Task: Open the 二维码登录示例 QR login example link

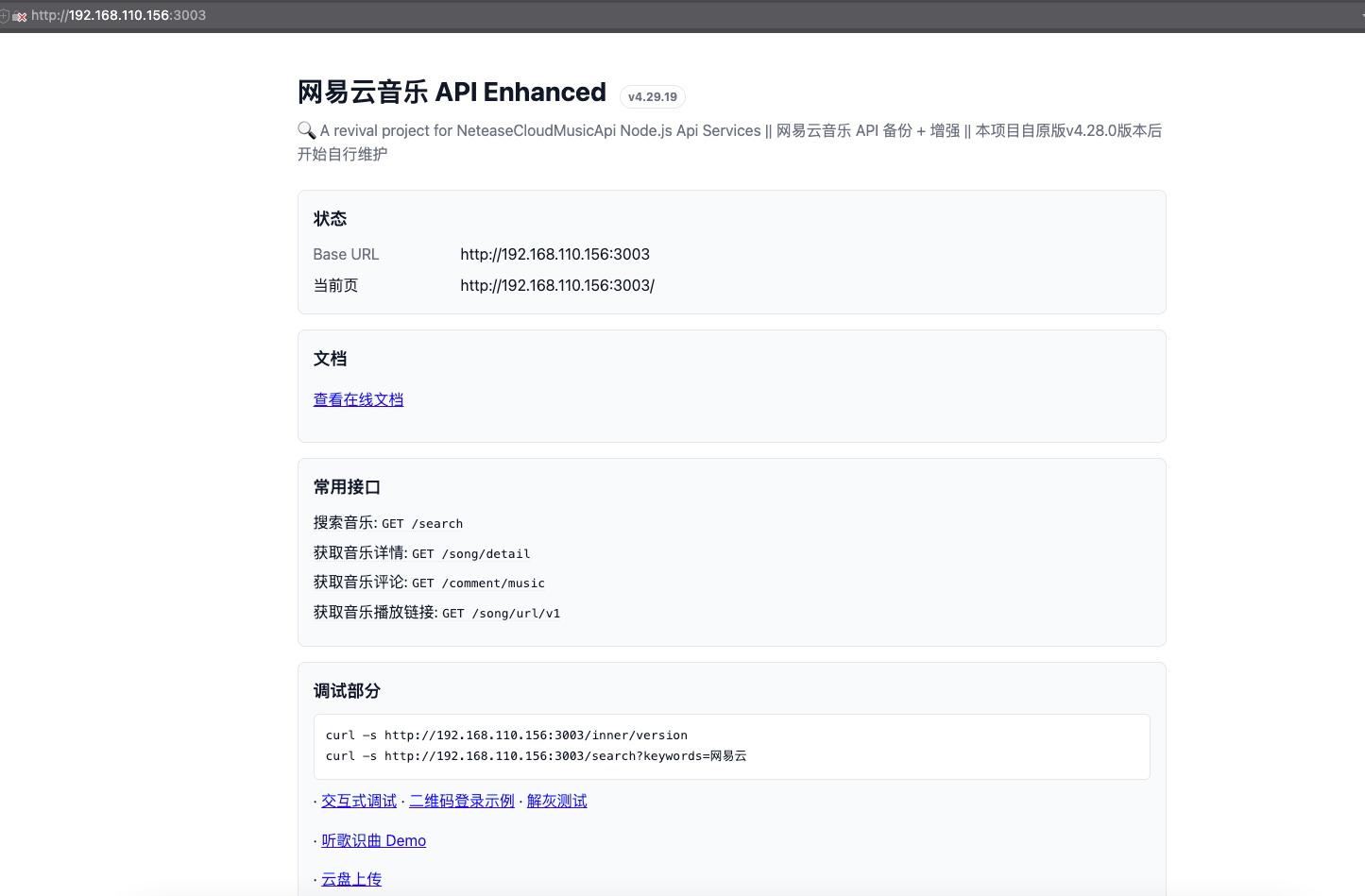Action: 462,800
